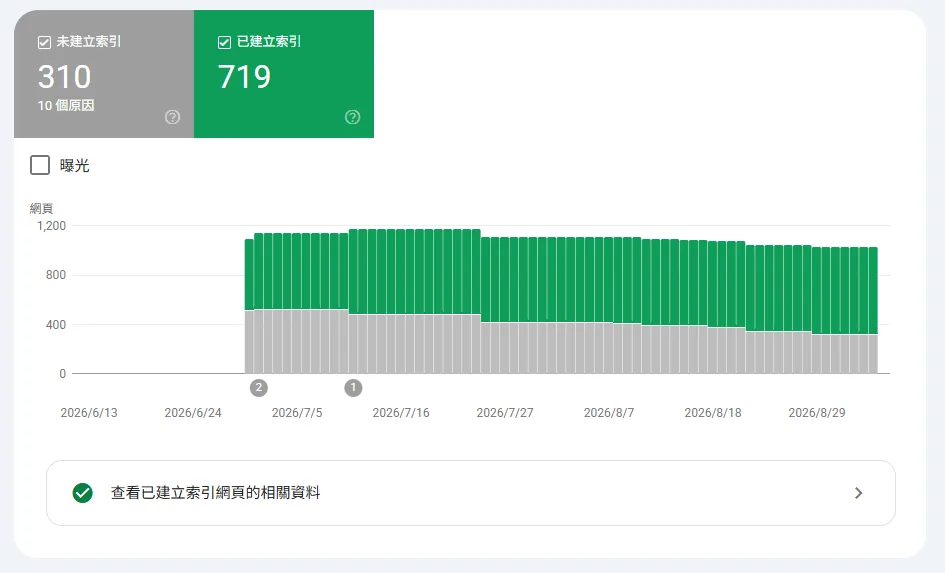Click green check icon beside 查看已建立索引

[x=83, y=493]
